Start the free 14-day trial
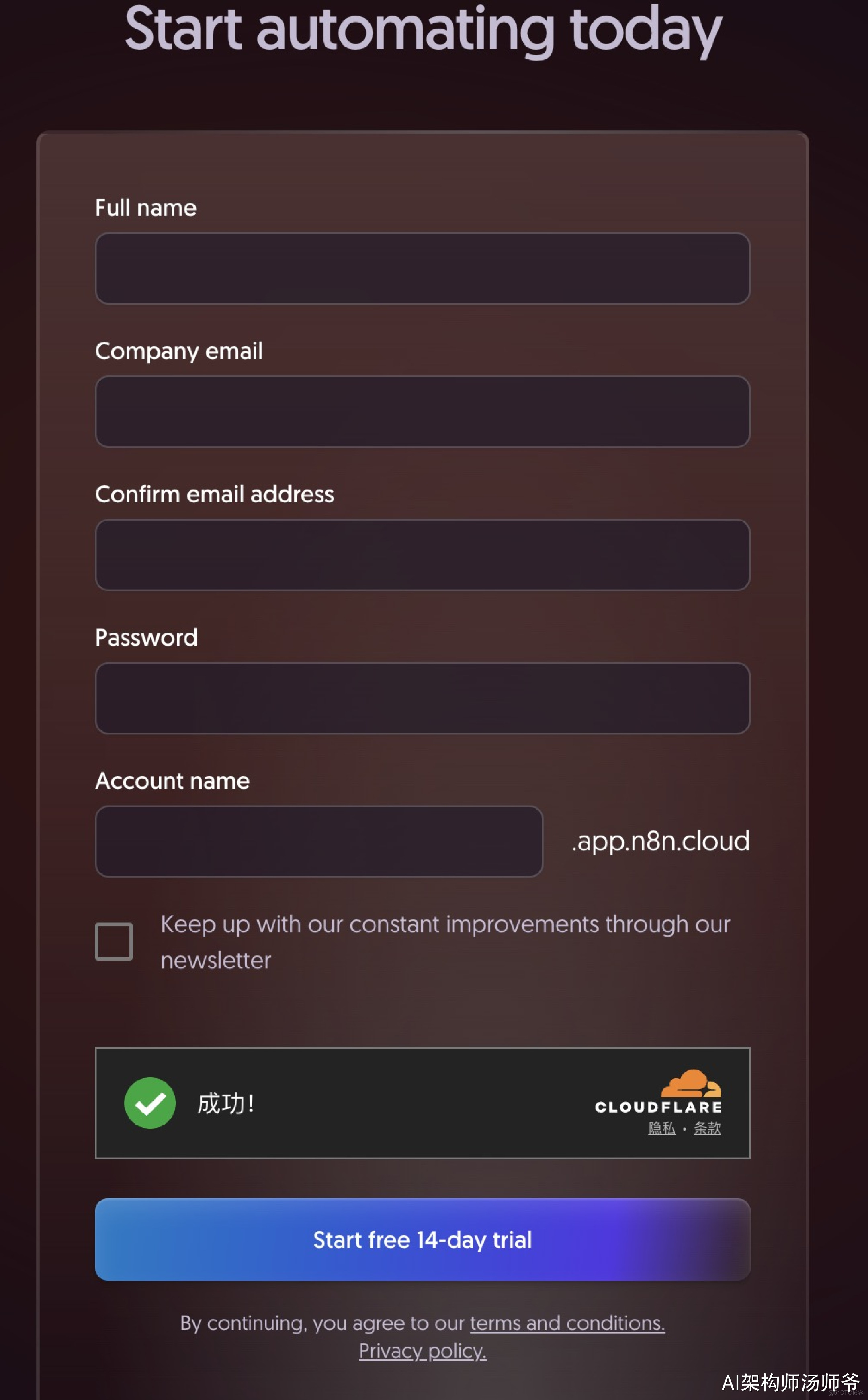868x1400 pixels. [422, 1239]
